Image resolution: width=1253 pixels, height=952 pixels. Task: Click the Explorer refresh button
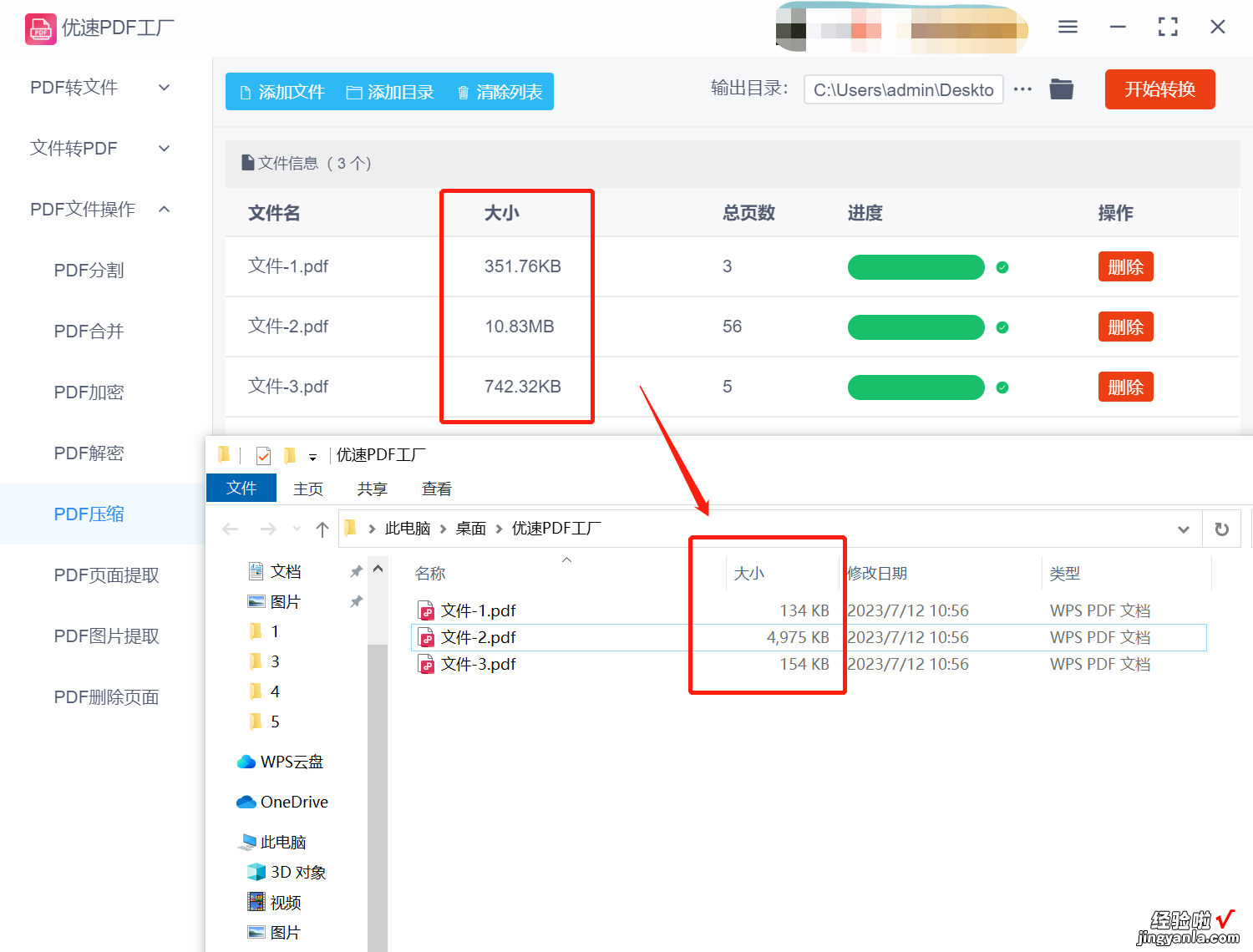click(1221, 529)
